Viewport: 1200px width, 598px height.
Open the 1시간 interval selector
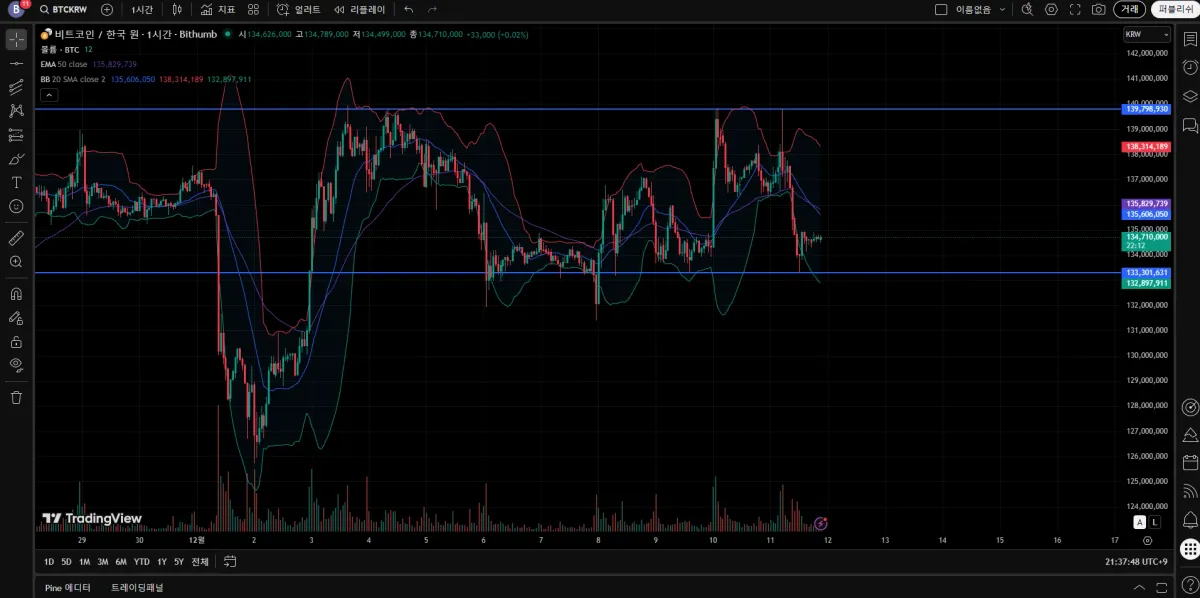click(x=142, y=9)
